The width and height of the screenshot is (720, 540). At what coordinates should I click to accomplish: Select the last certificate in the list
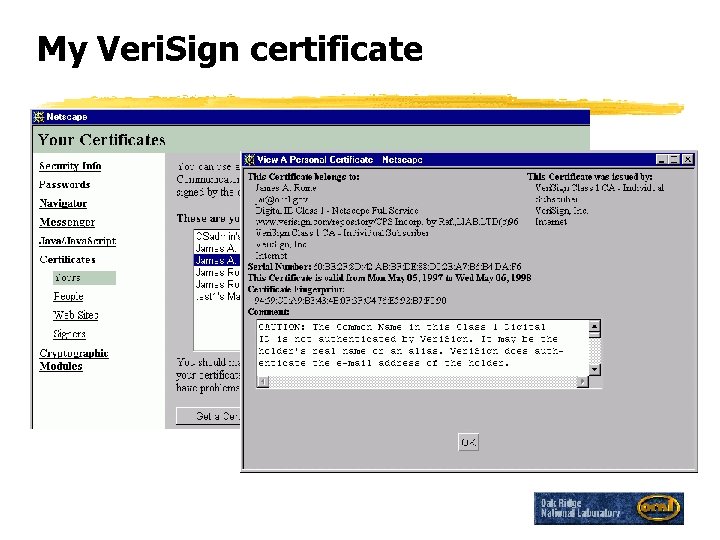[x=217, y=297]
